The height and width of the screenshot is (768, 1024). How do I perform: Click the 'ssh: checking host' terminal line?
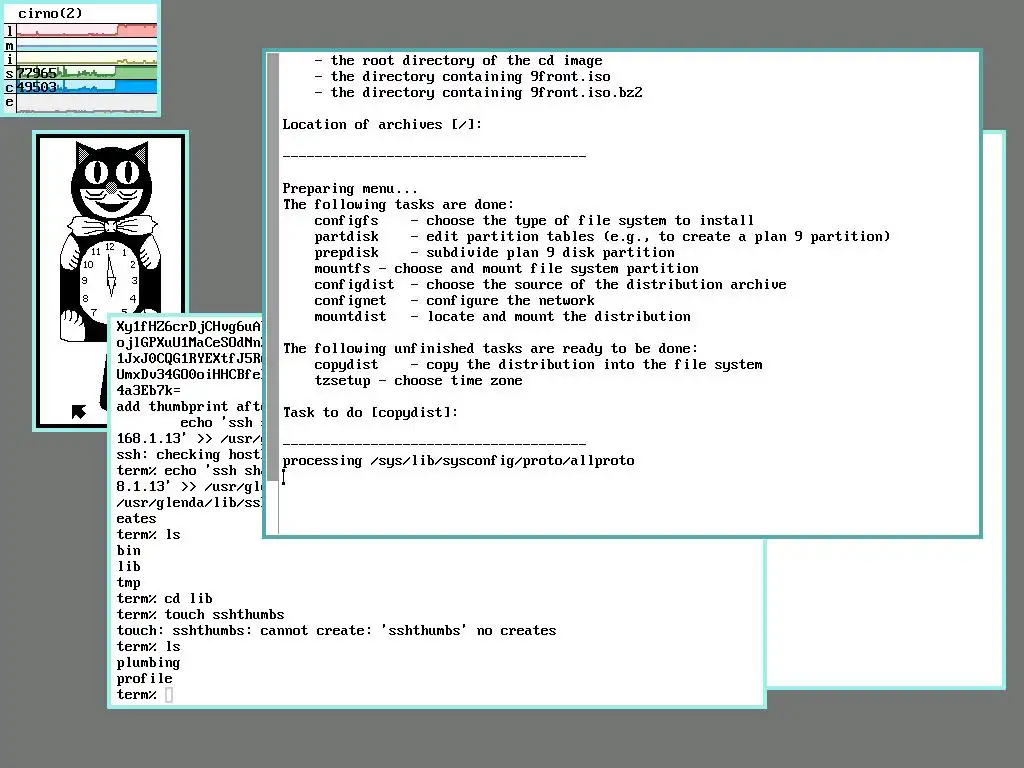[x=189, y=455]
